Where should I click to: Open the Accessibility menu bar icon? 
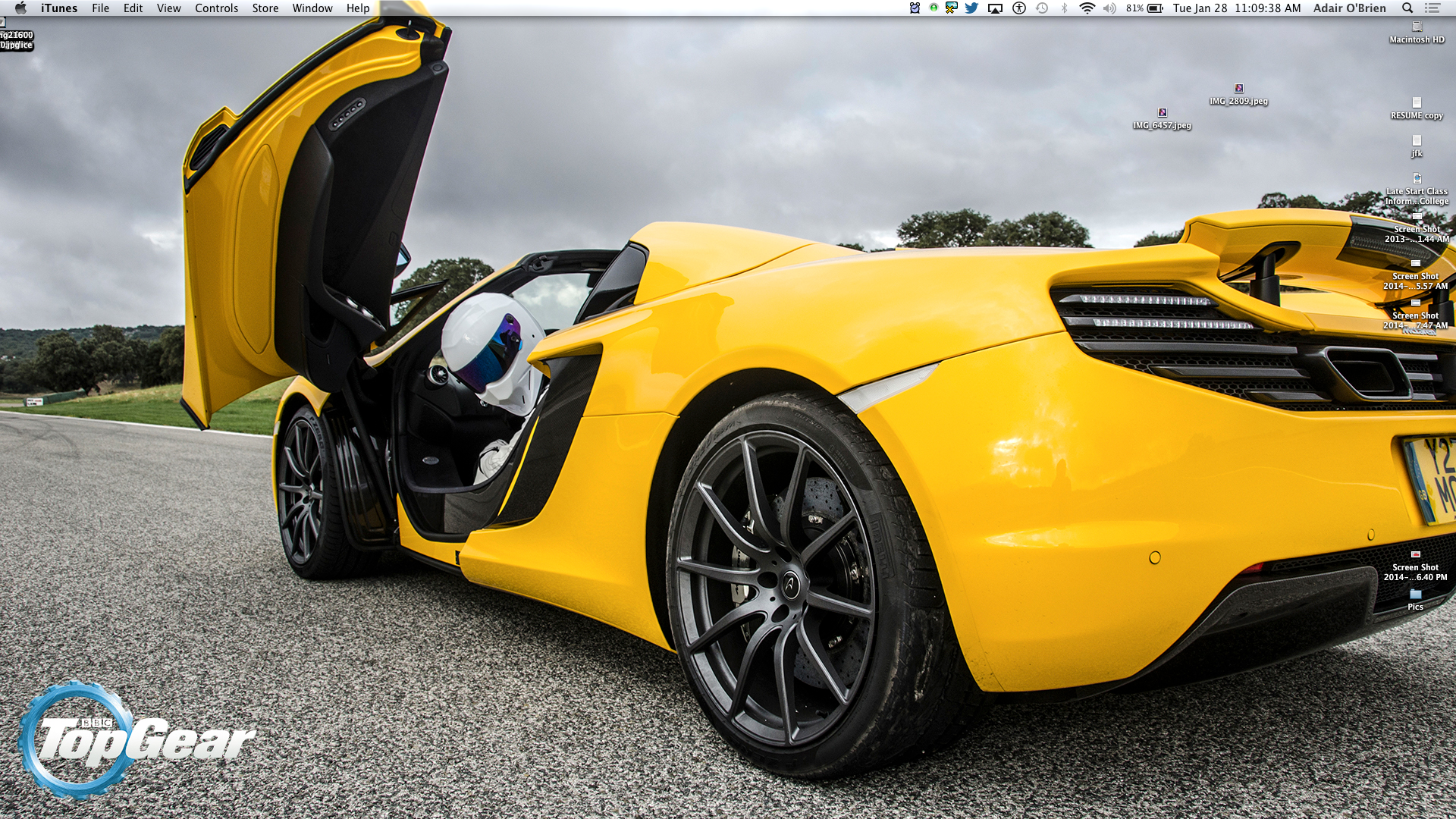point(1019,8)
